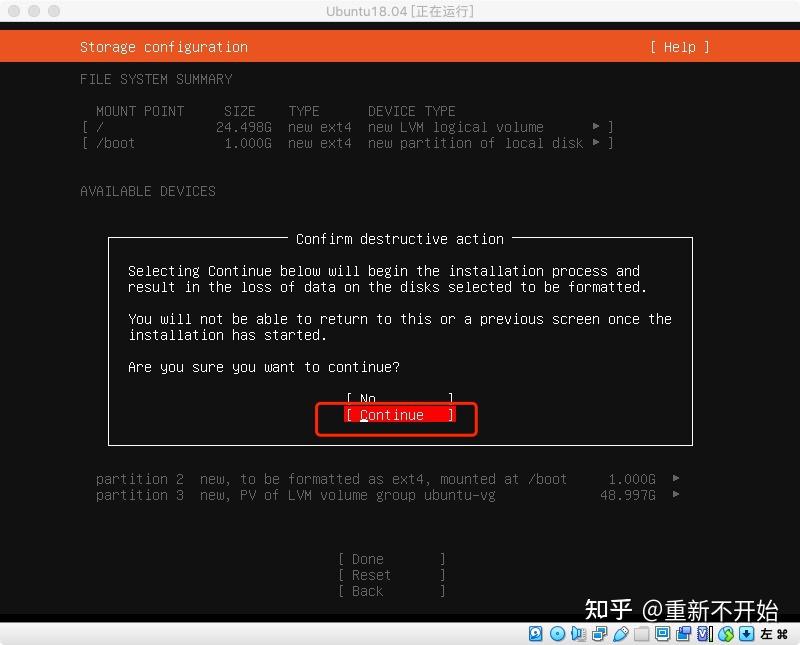The image size is (800, 645).
Task: Click the FILE SYSTEM SUMMARY heading
Action: 156,79
